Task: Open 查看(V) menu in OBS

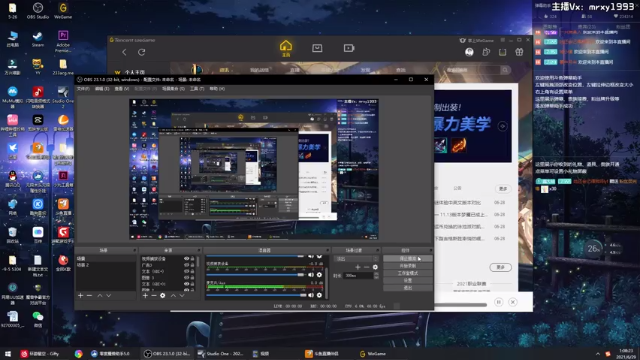Action: (x=122, y=89)
